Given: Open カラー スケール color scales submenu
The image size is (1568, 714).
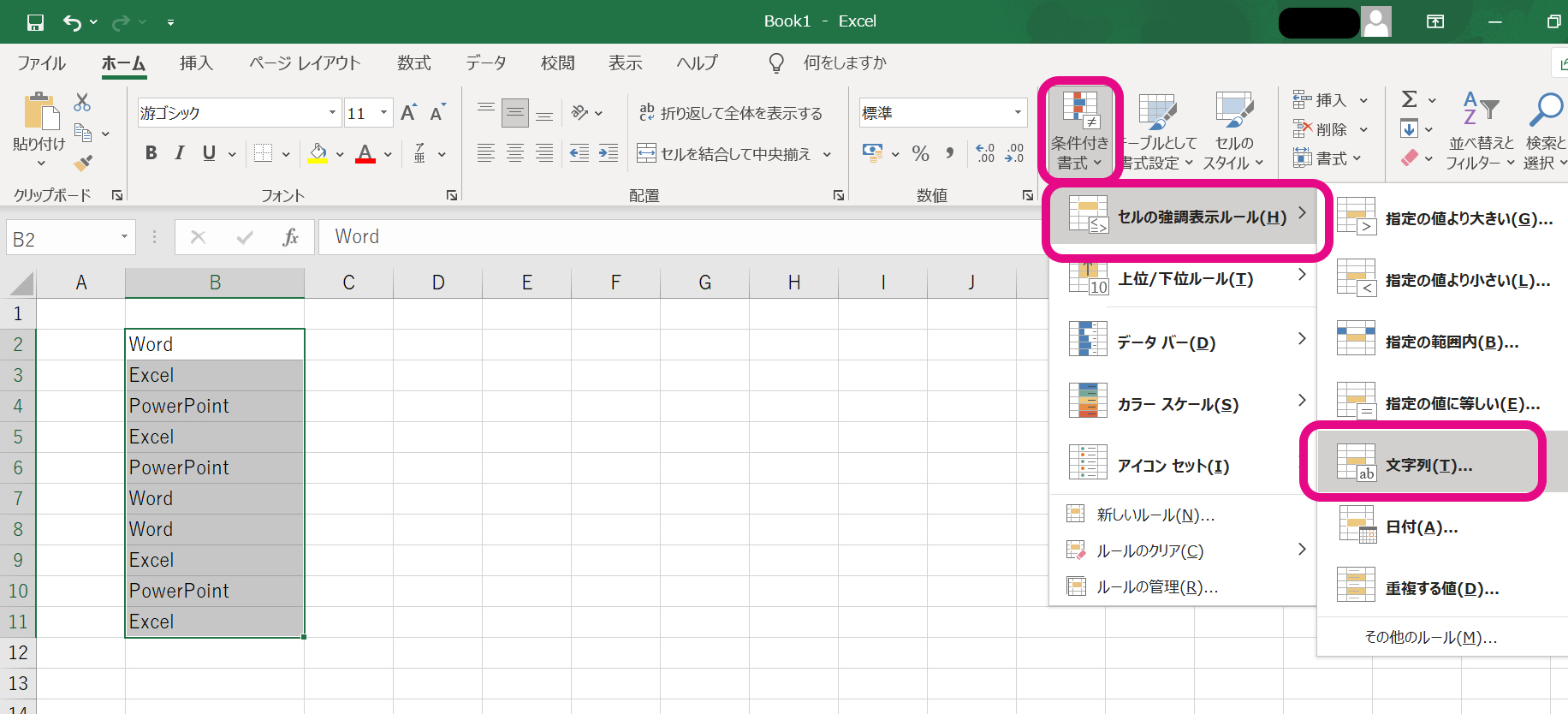Looking at the screenshot, I should [1183, 404].
